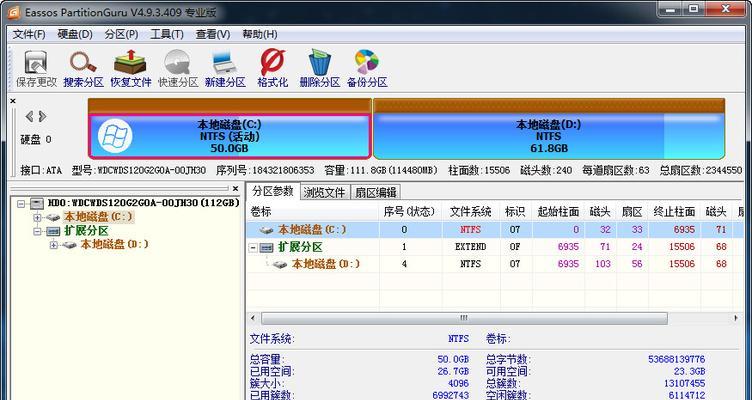752x400 pixels.
Task: Click the 总簇数 value 13107455
Action: 684,384
